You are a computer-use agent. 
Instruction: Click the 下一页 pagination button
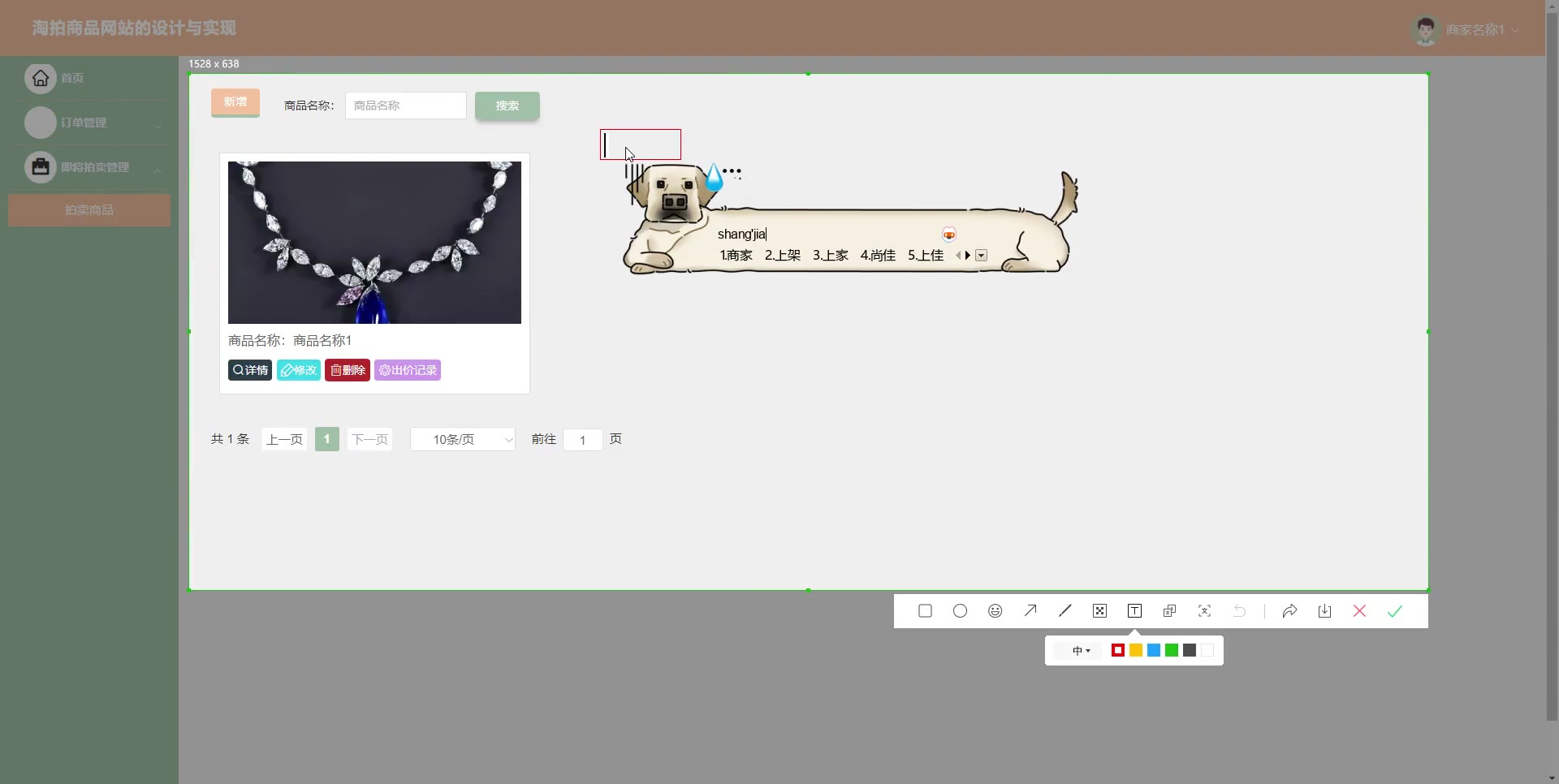(x=369, y=439)
